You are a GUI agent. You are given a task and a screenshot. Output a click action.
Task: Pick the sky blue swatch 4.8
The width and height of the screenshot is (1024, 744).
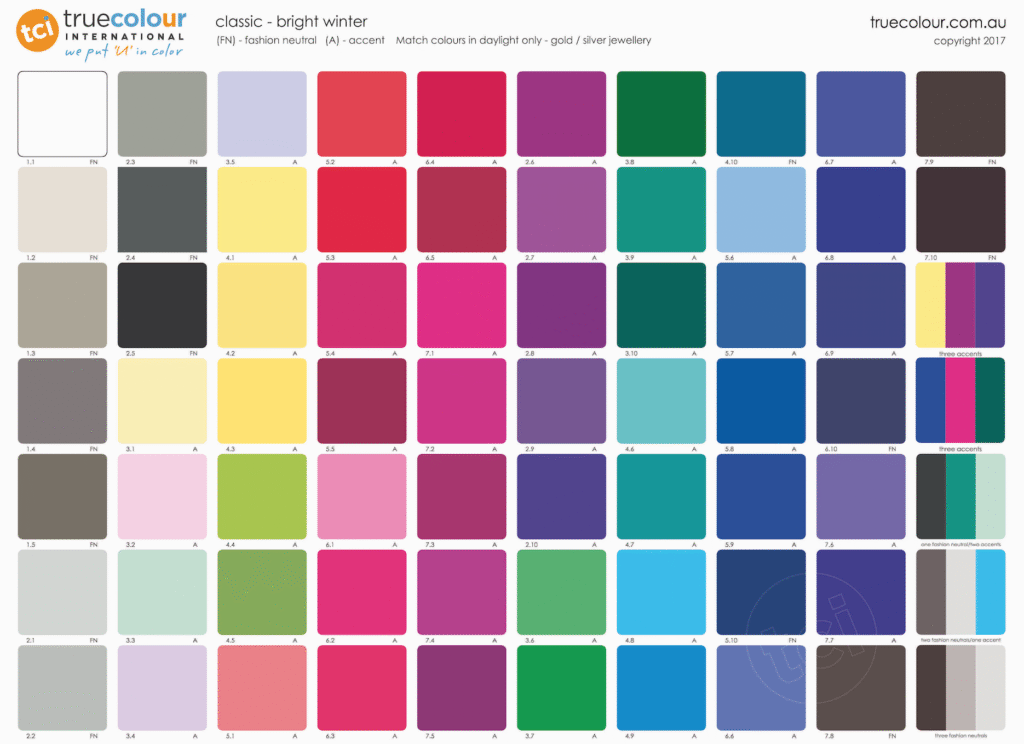click(x=662, y=592)
